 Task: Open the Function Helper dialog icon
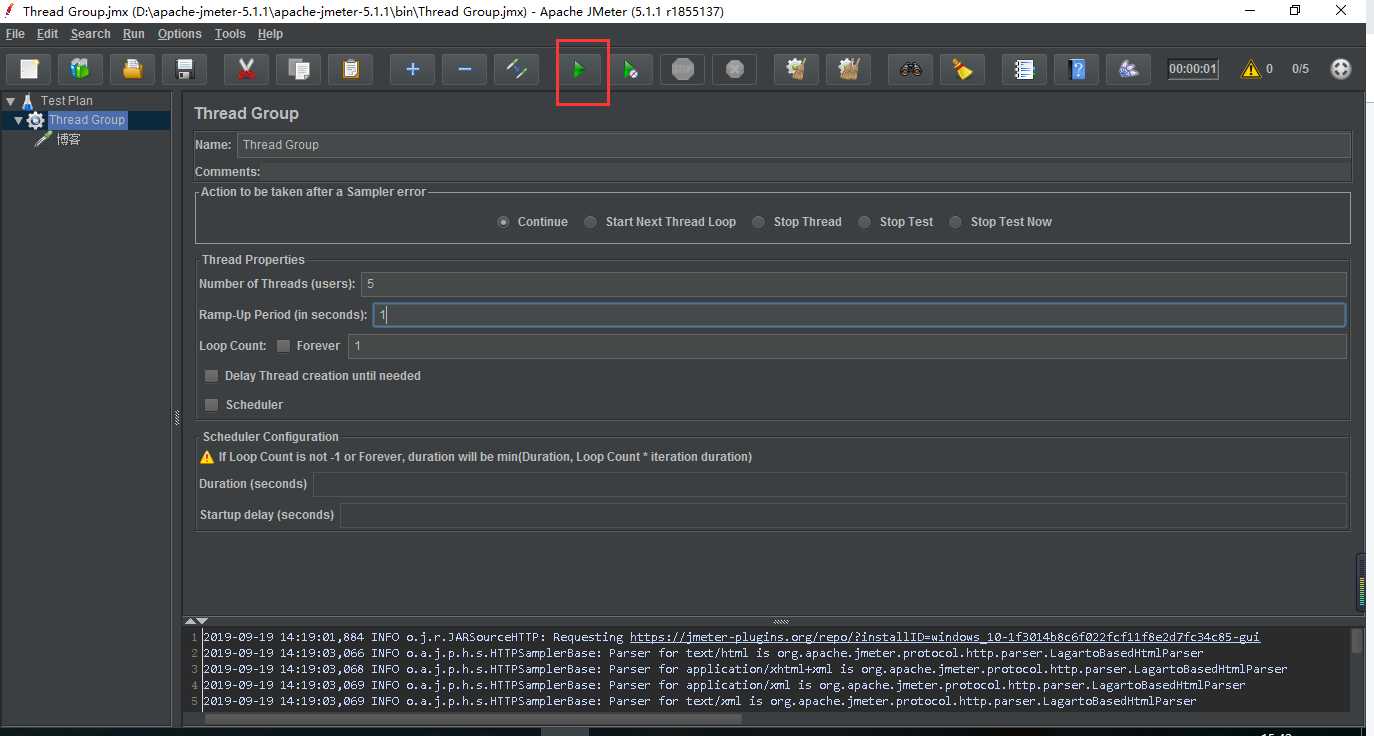click(1024, 70)
